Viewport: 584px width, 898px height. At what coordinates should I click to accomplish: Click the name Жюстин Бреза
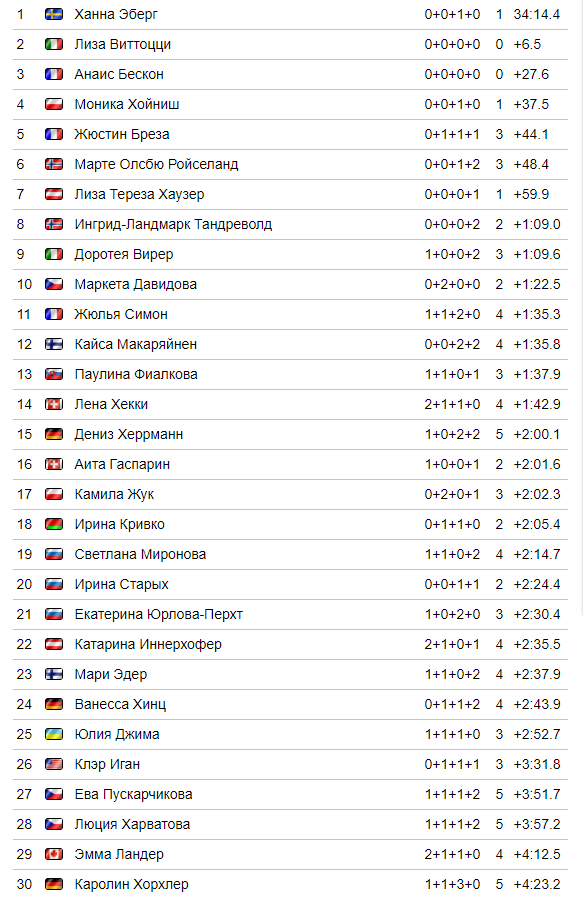[x=122, y=135]
